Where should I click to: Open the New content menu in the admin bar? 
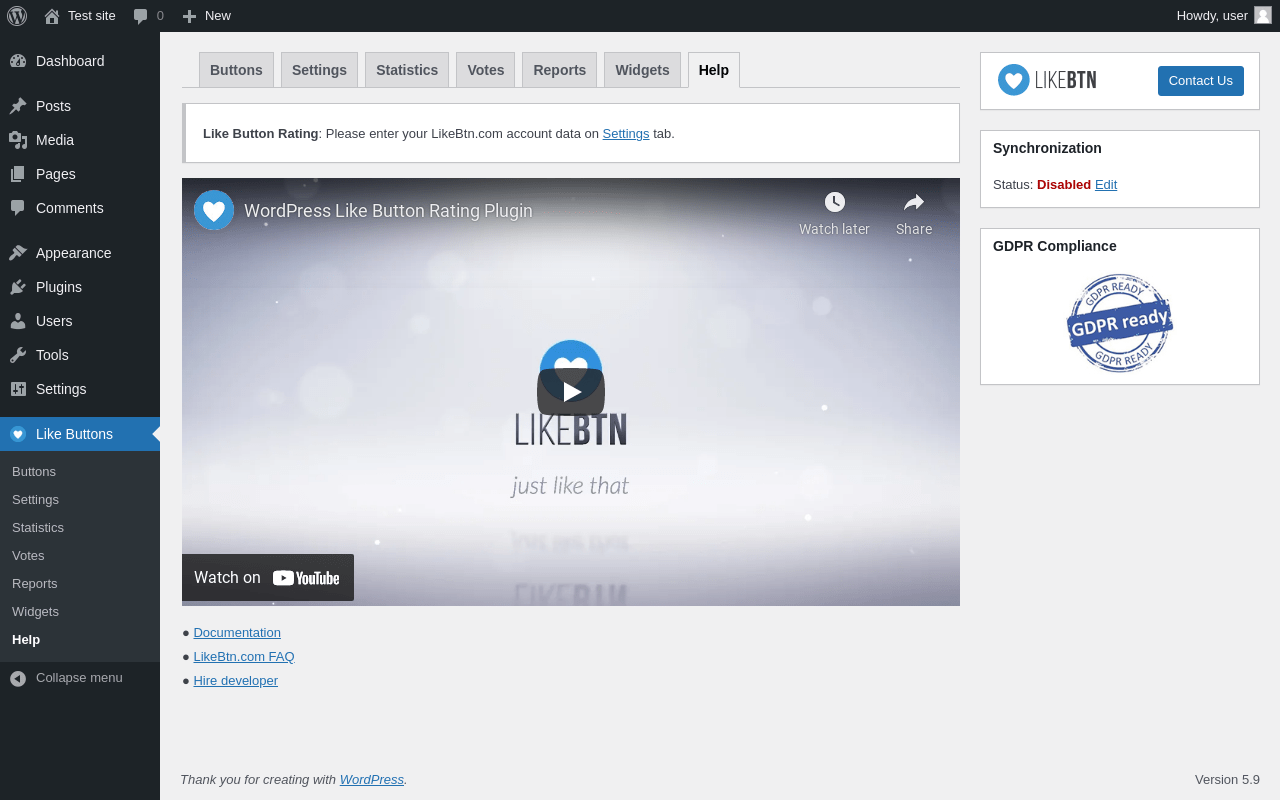point(206,16)
